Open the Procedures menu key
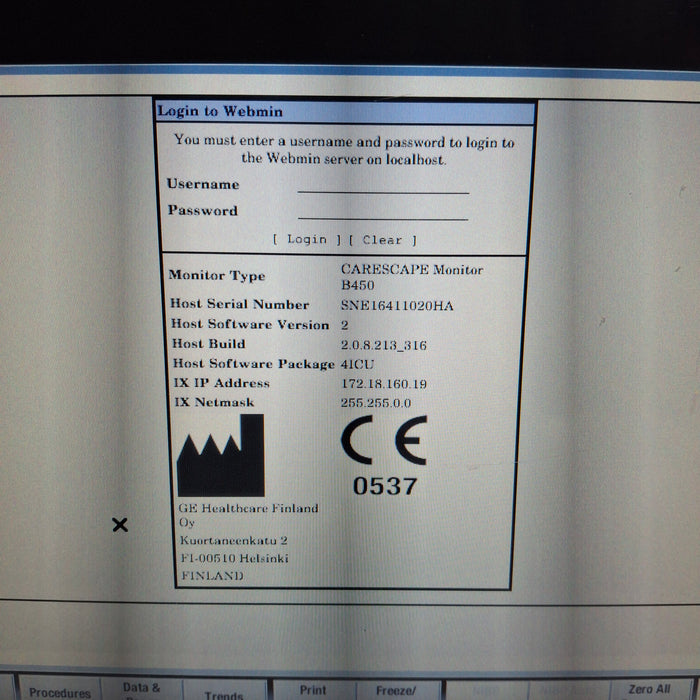700x700 pixels. tap(59, 691)
